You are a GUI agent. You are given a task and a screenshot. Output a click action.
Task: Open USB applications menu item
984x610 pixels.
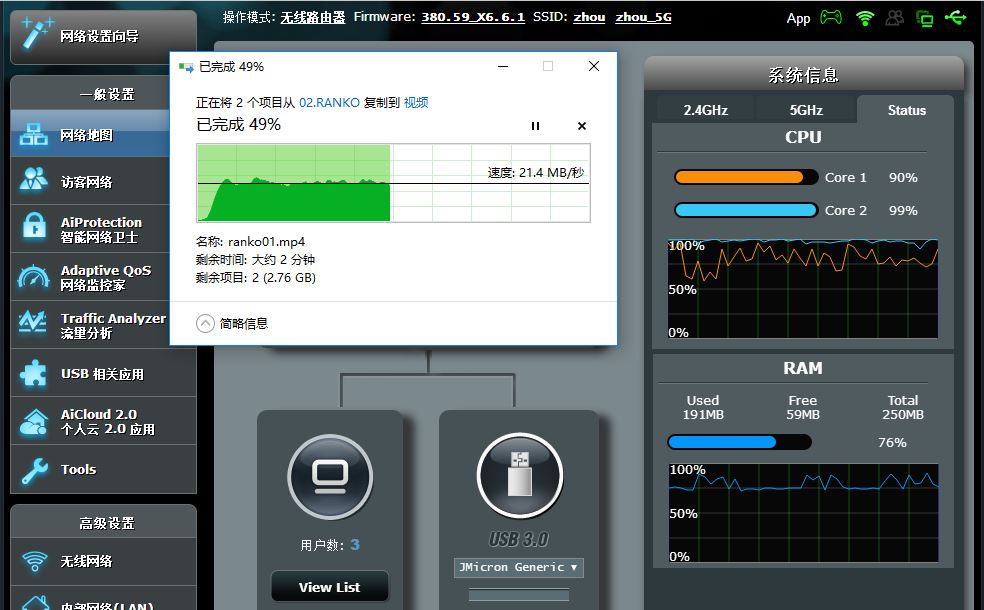point(104,373)
